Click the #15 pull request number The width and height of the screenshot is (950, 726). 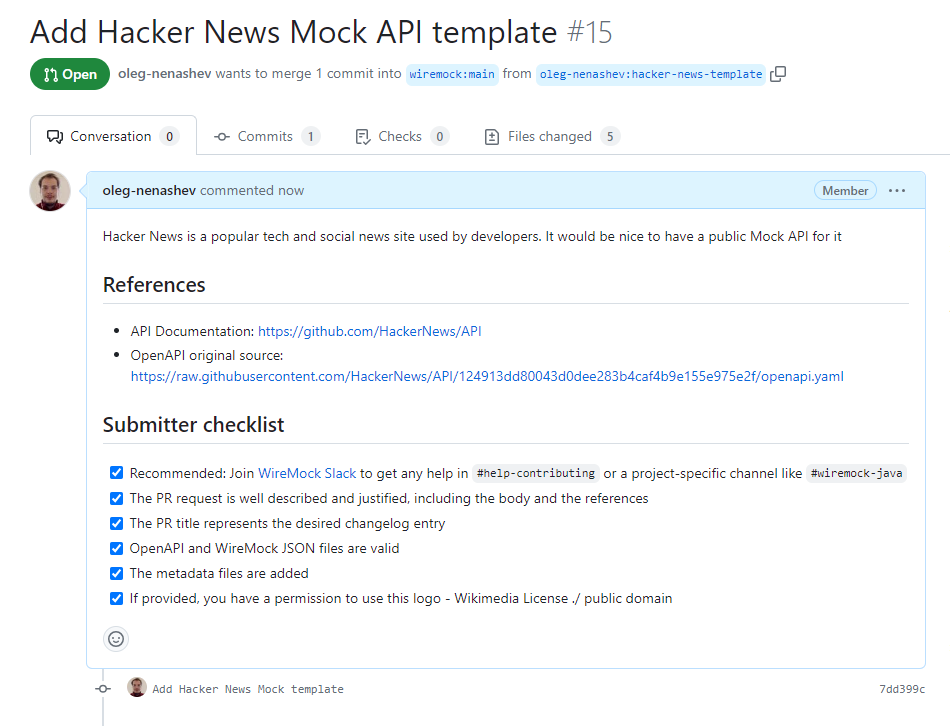point(590,32)
